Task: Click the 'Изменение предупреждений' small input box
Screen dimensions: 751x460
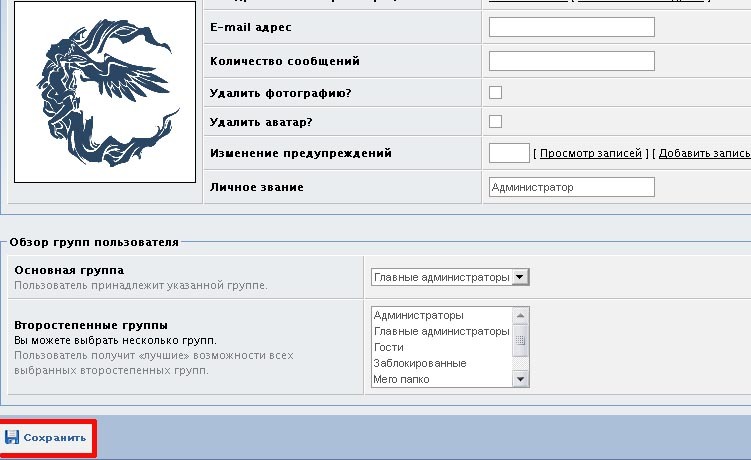Action: [509, 153]
